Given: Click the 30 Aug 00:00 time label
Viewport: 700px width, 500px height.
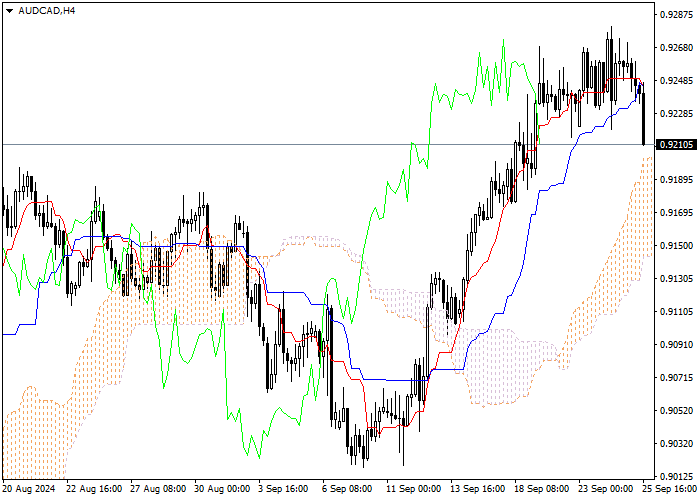Looking at the screenshot, I should pyautogui.click(x=223, y=489).
